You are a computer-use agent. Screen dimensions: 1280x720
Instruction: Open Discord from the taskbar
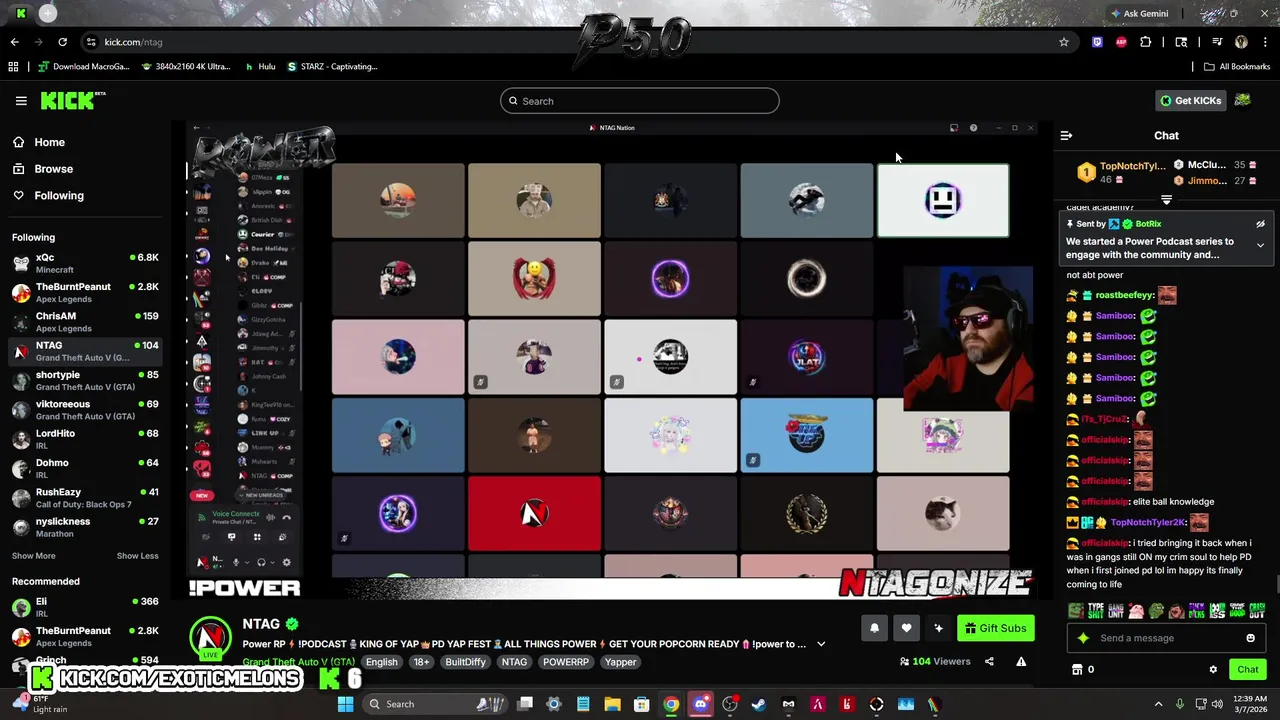(700, 704)
